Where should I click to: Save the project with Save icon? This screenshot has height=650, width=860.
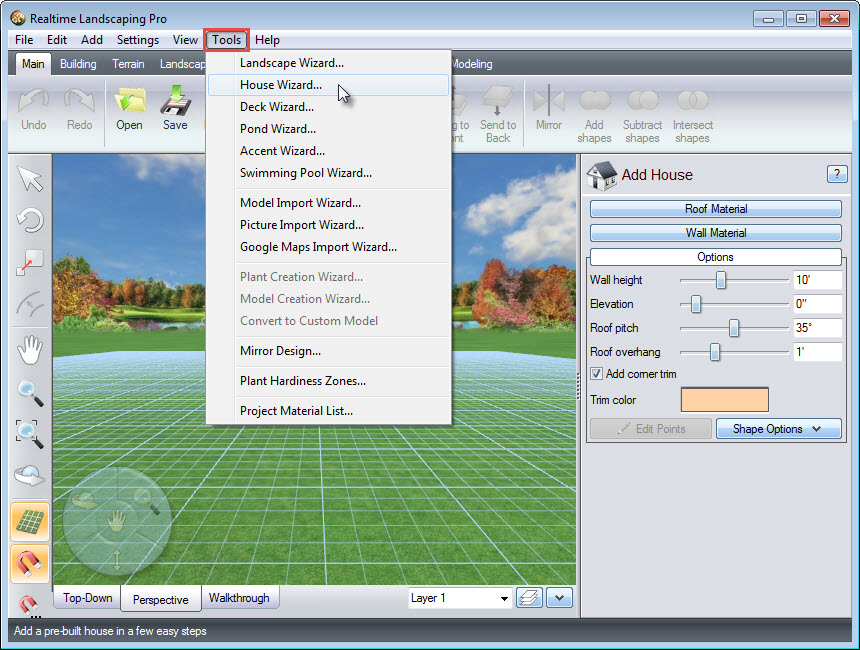(176, 100)
